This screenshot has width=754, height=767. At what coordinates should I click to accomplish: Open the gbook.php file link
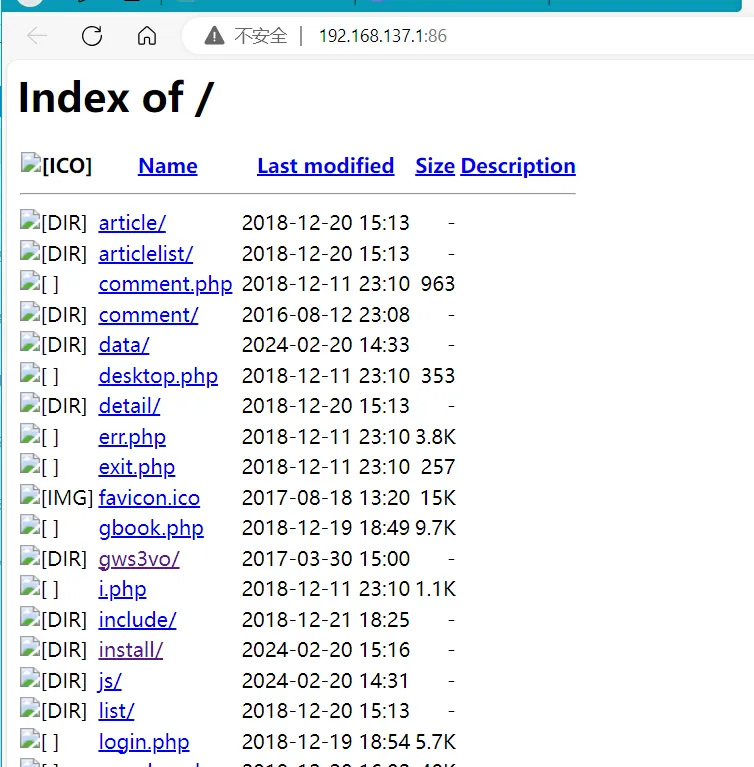[x=150, y=528]
